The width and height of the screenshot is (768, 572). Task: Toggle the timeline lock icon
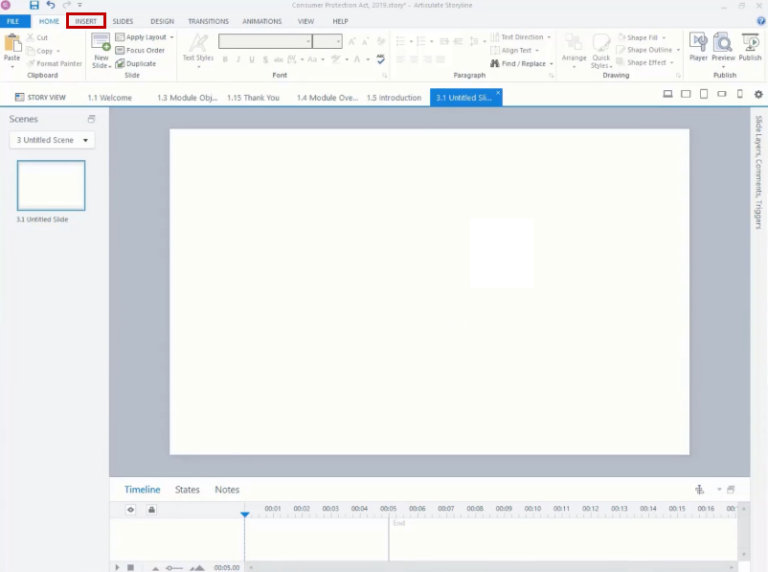(152, 510)
